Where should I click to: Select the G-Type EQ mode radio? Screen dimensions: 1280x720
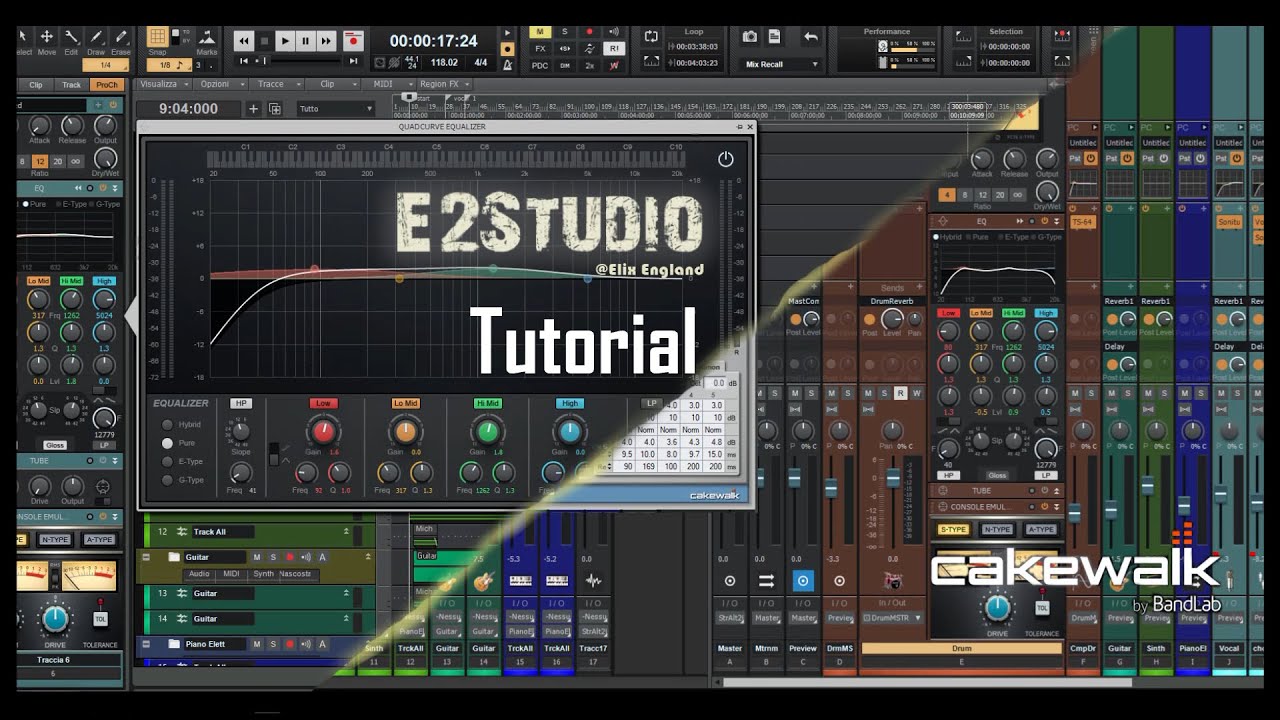[167, 480]
